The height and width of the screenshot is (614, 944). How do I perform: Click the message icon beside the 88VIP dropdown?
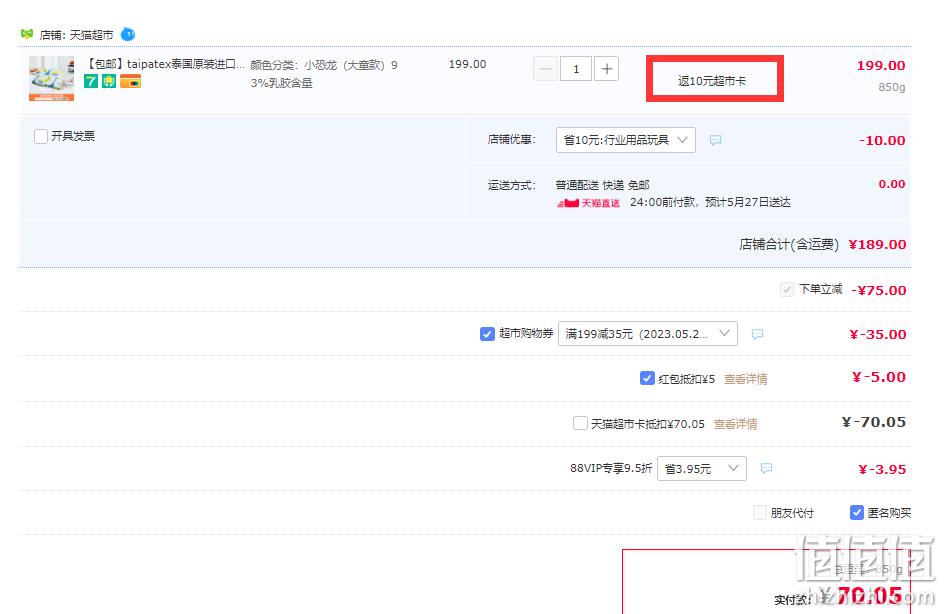coord(766,468)
